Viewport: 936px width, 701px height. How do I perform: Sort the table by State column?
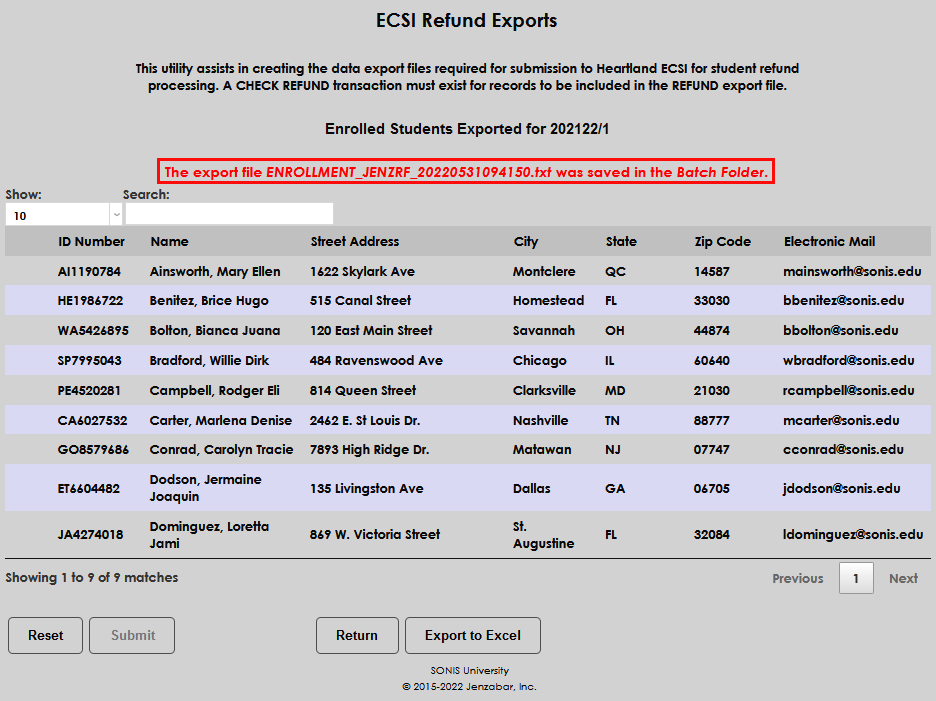point(621,241)
